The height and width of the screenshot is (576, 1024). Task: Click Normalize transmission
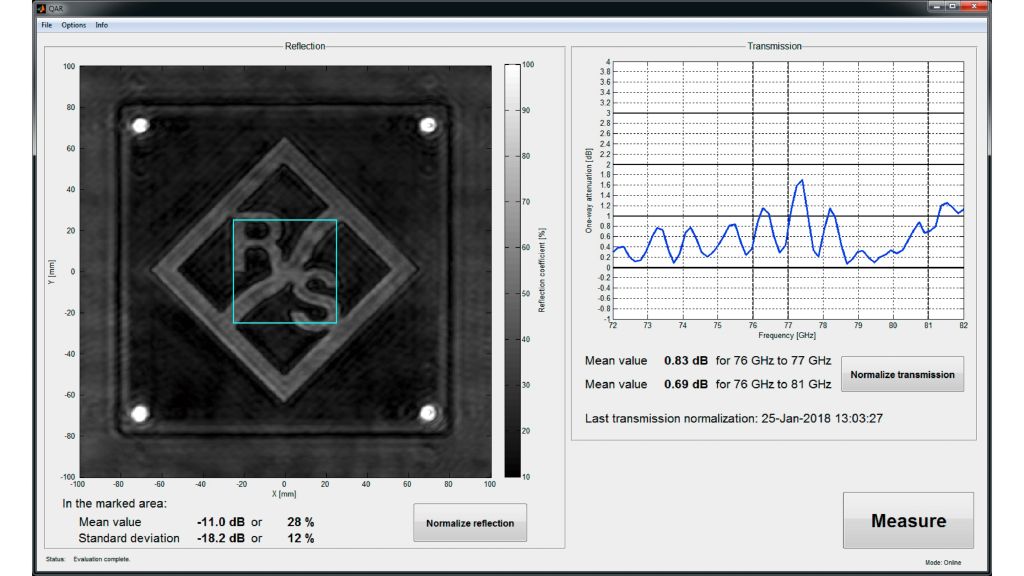pos(903,372)
